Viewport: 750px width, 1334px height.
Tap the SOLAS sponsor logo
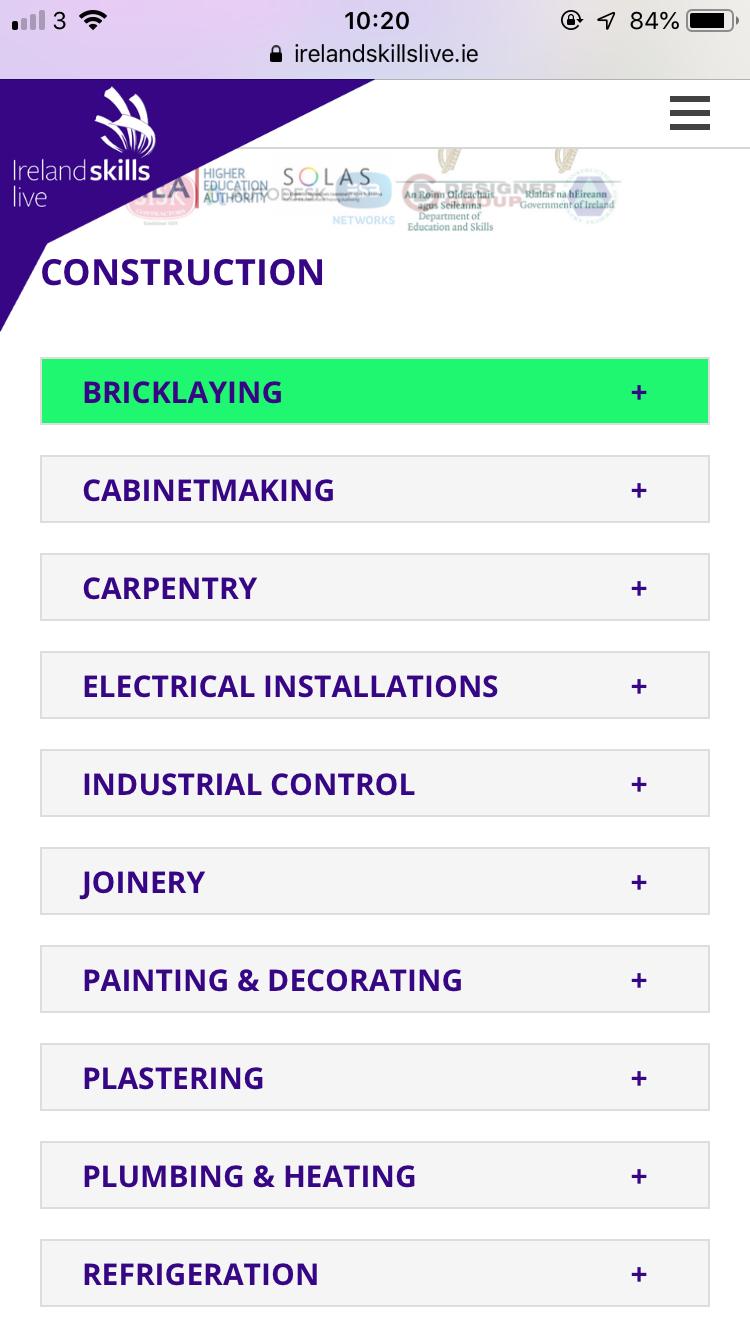point(327,182)
